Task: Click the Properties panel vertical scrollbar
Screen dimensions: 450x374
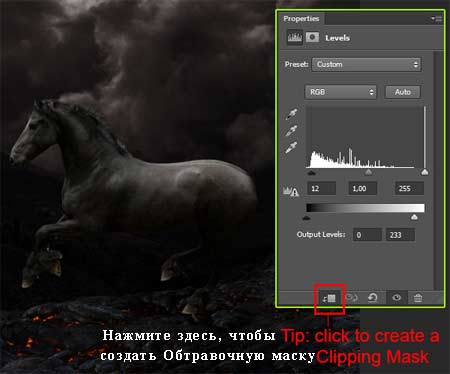Action: (x=438, y=170)
